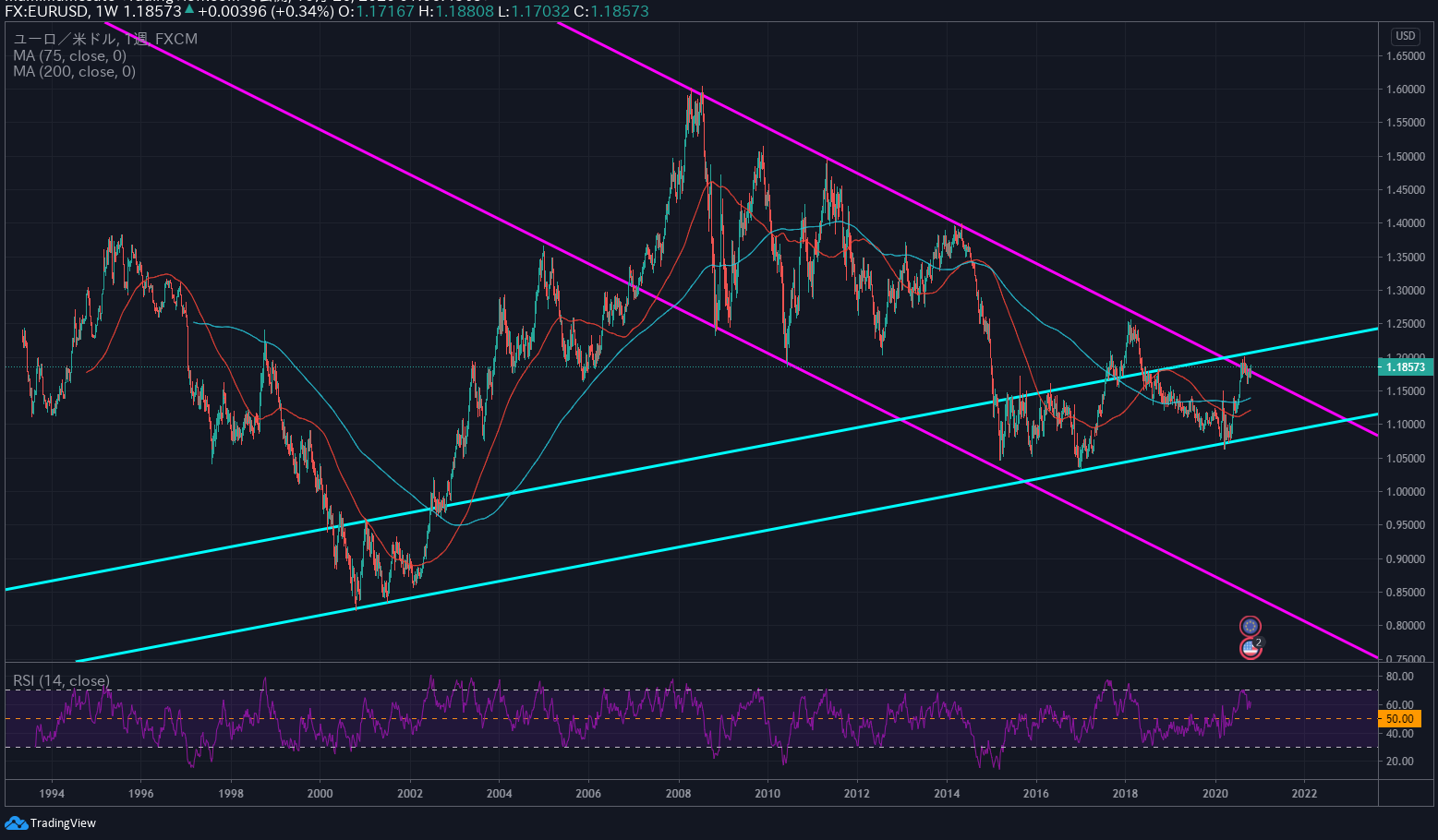Click the European Union flag event icon
Viewport: 1438px width, 840px height.
[x=1250, y=627]
